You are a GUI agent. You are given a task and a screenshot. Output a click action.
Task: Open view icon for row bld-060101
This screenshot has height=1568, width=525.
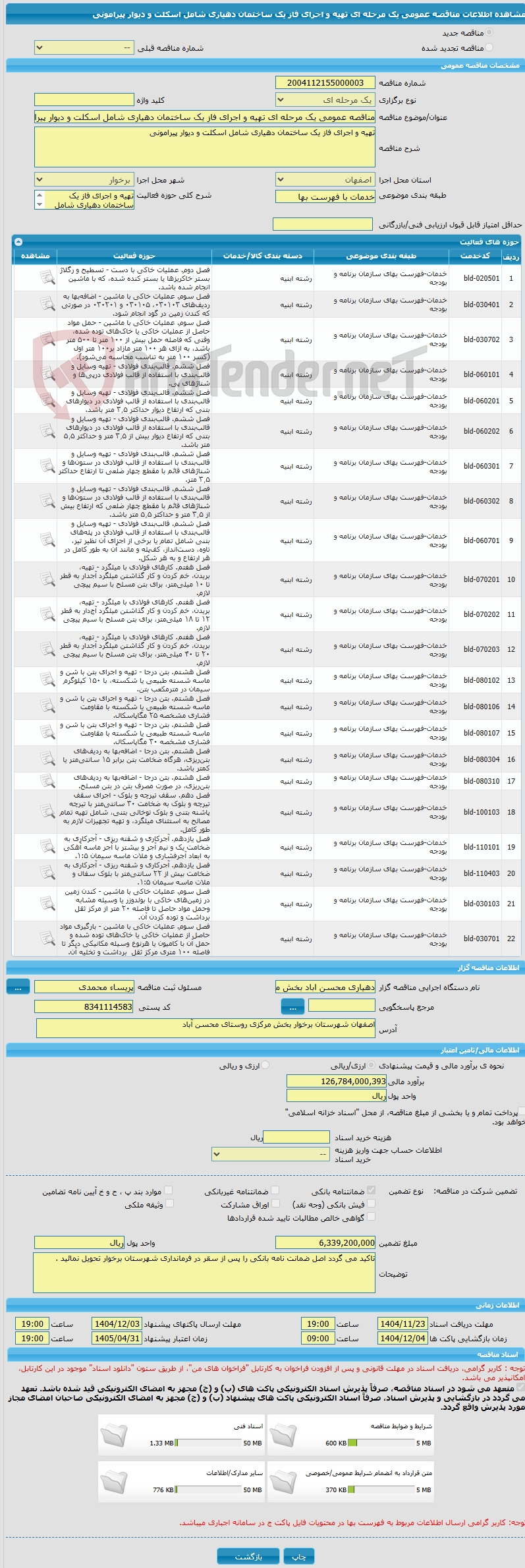pyautogui.click(x=47, y=374)
